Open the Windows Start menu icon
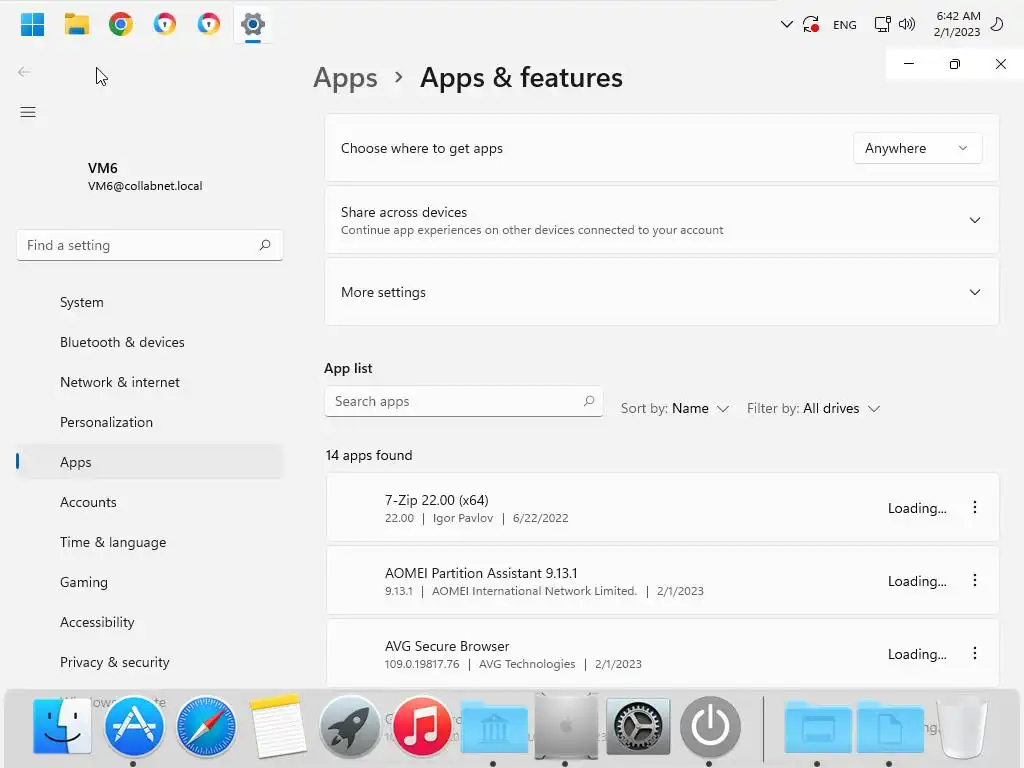The width and height of the screenshot is (1024, 768). pos(32,25)
